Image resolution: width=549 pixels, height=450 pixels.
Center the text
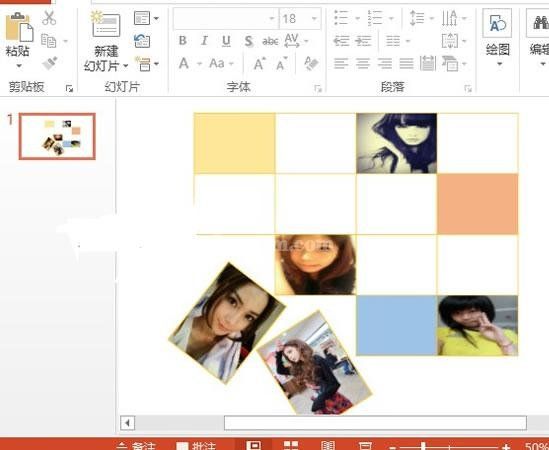click(363, 64)
